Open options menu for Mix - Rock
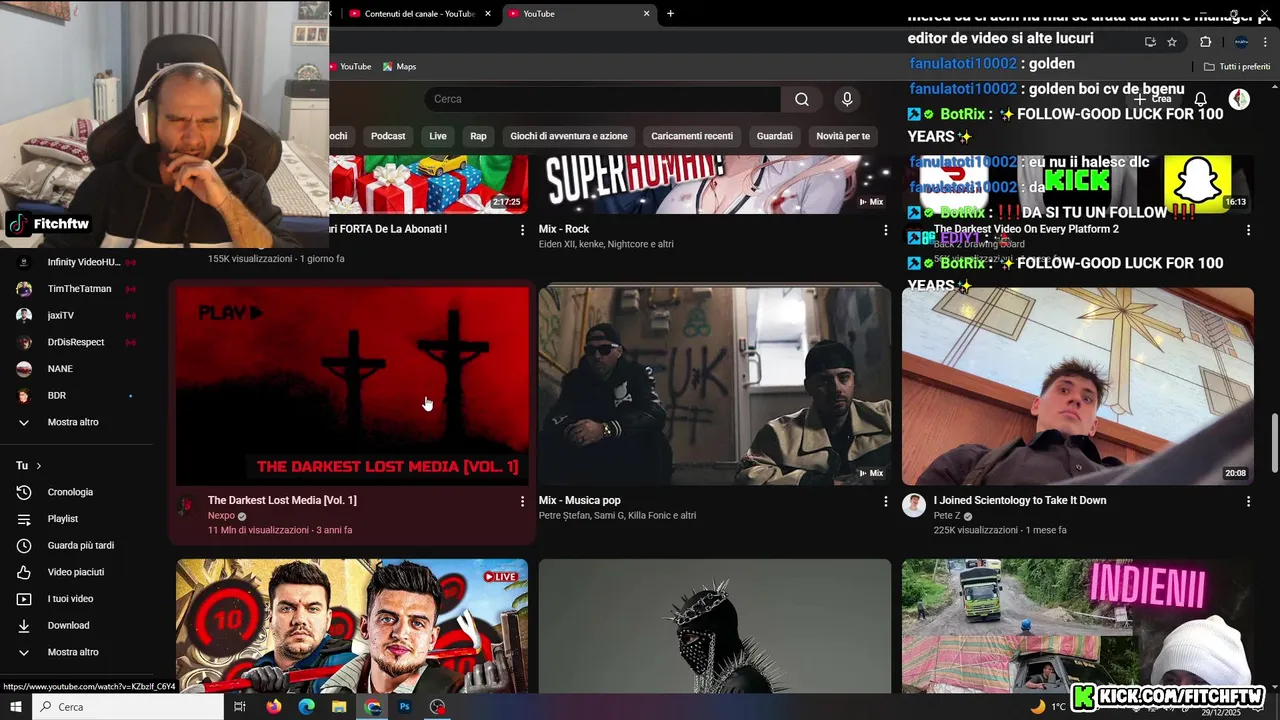Viewport: 1280px width, 720px height. (885, 229)
